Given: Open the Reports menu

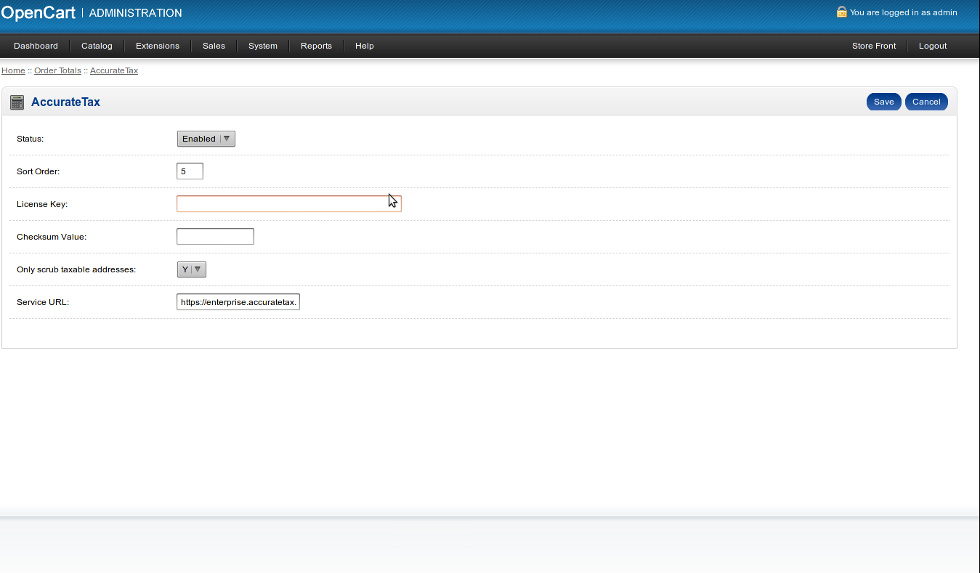Looking at the screenshot, I should 316,46.
